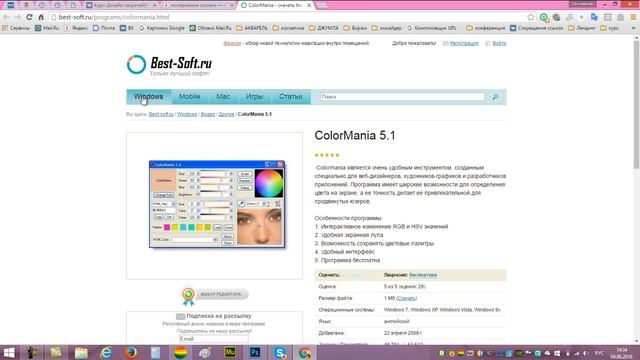Screen dimensions: 640x360
Task: Open the Сокращение ссылок bookmark
Action: [x=536, y=28]
